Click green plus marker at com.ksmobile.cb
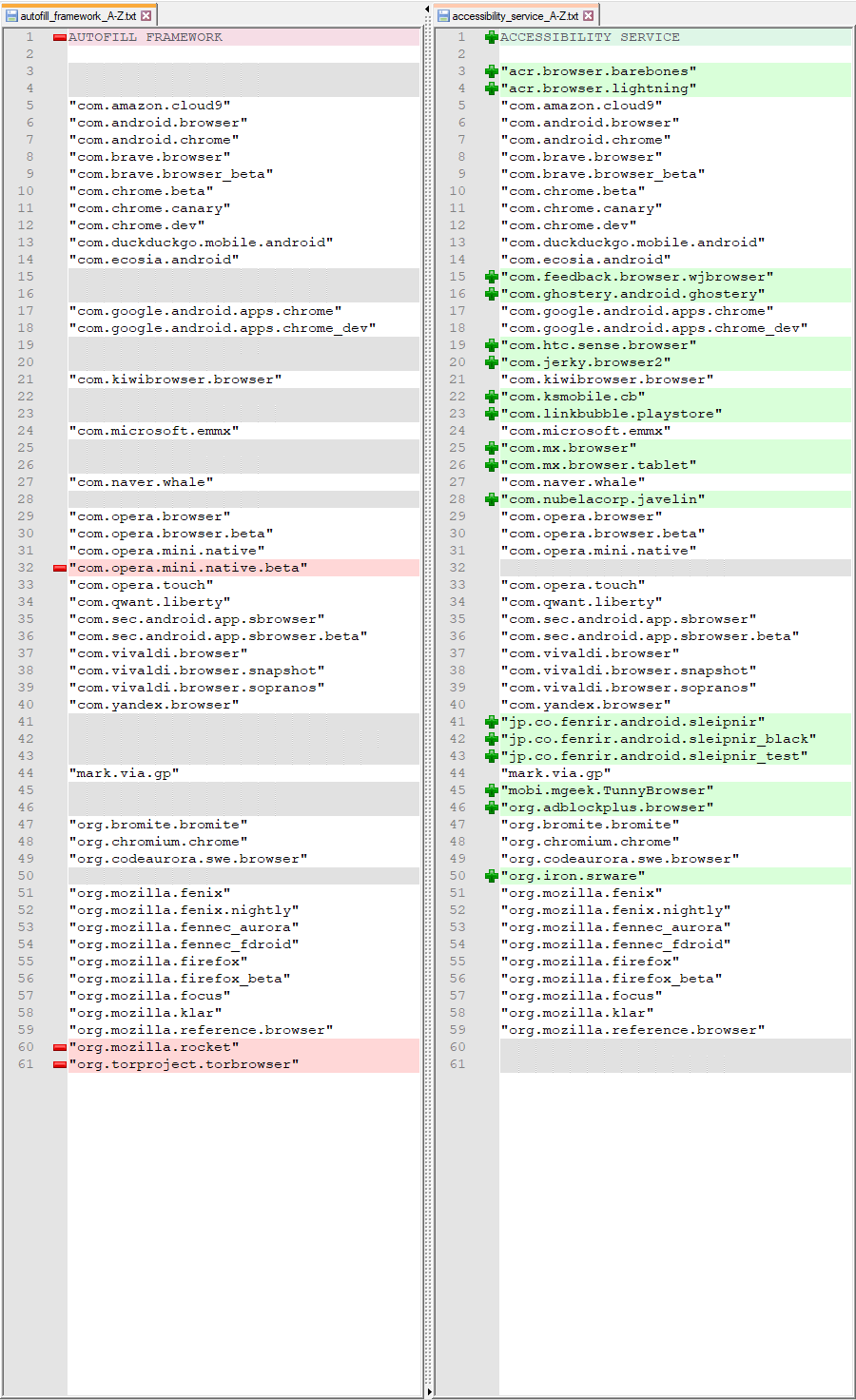Viewport: 856px width, 1400px height. (x=491, y=397)
